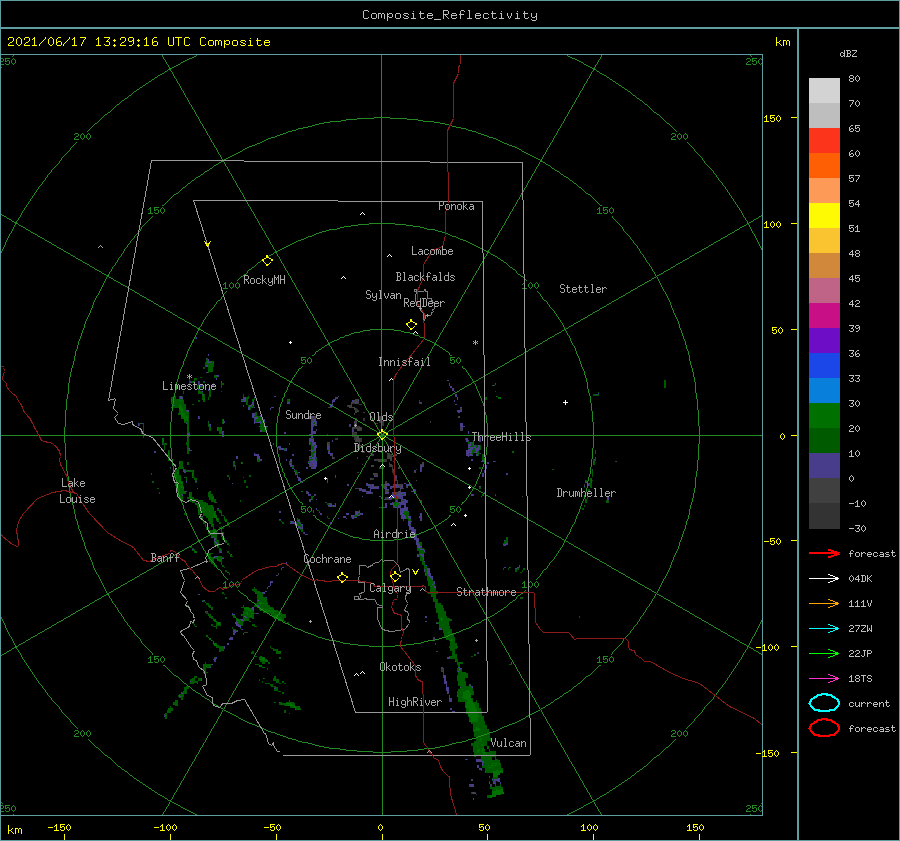The width and height of the screenshot is (900, 841).
Task: Click the yellow diamond marker above RockyMH
Action: pos(267,261)
